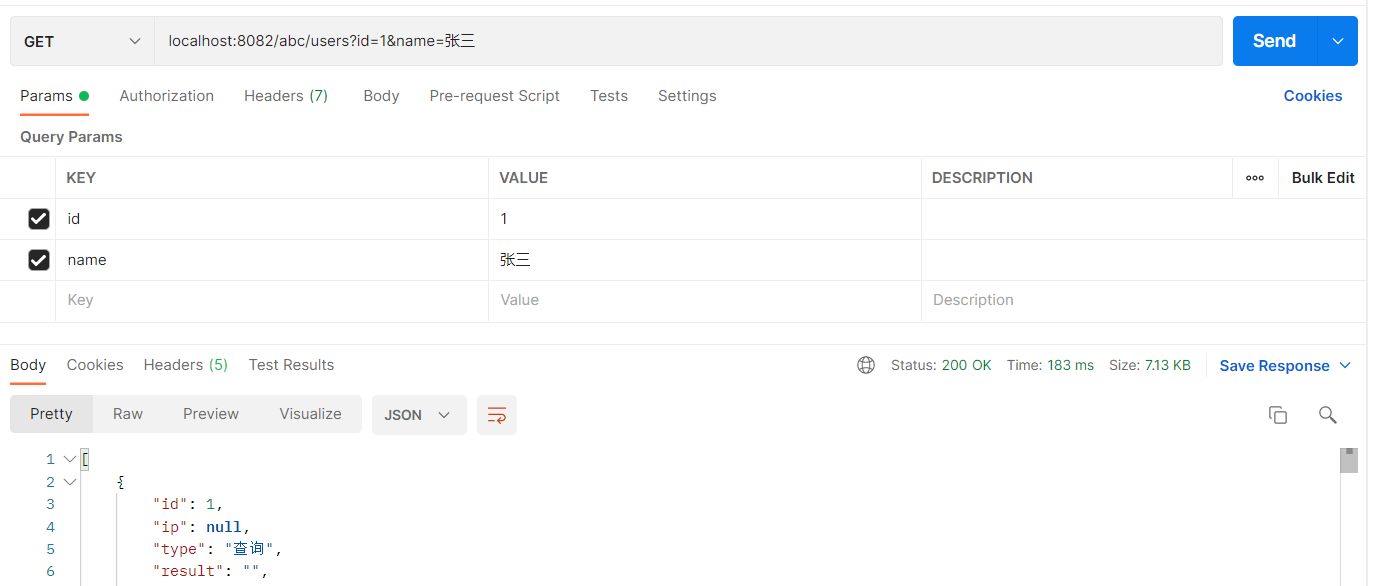The width and height of the screenshot is (1377, 586).
Task: Click Bulk Edit
Action: click(x=1323, y=178)
